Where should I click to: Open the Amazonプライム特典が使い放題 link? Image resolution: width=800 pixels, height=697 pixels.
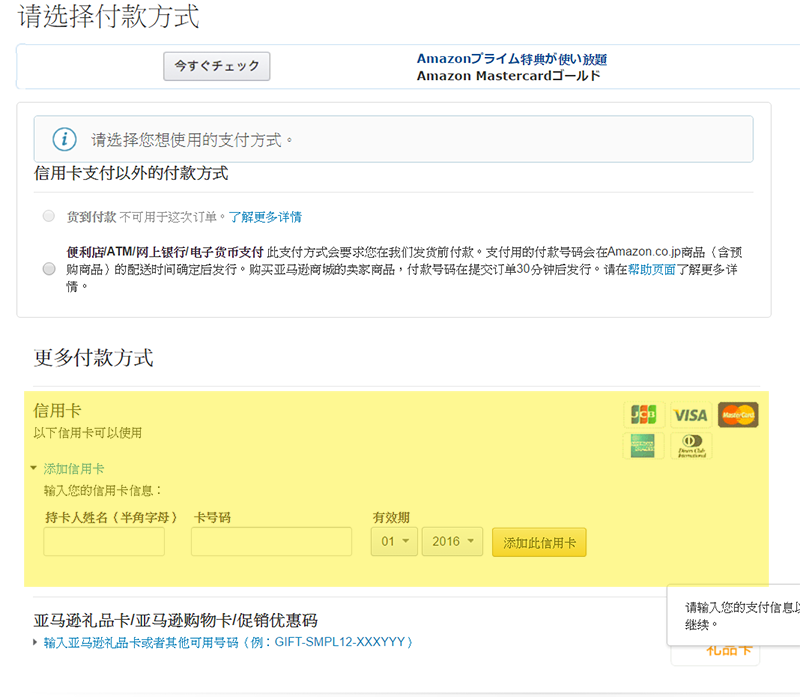point(512,59)
